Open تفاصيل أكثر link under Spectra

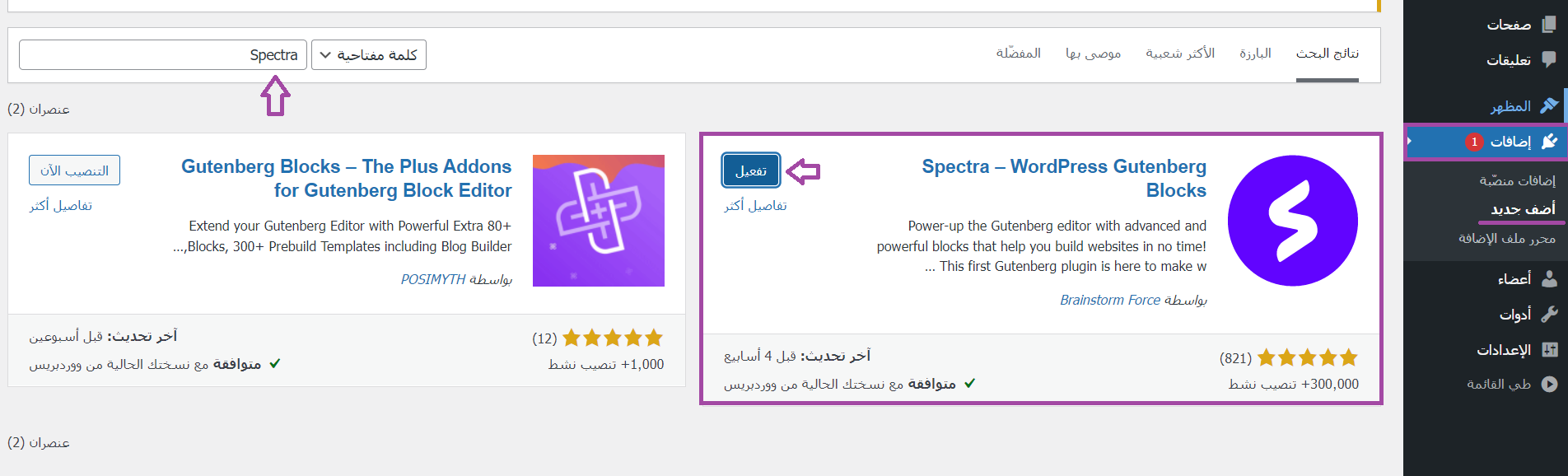pos(755,206)
